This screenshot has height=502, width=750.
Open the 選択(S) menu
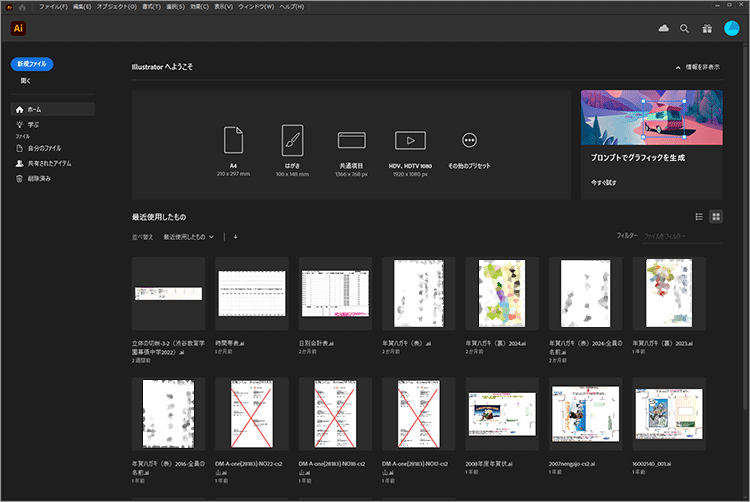[175, 7]
